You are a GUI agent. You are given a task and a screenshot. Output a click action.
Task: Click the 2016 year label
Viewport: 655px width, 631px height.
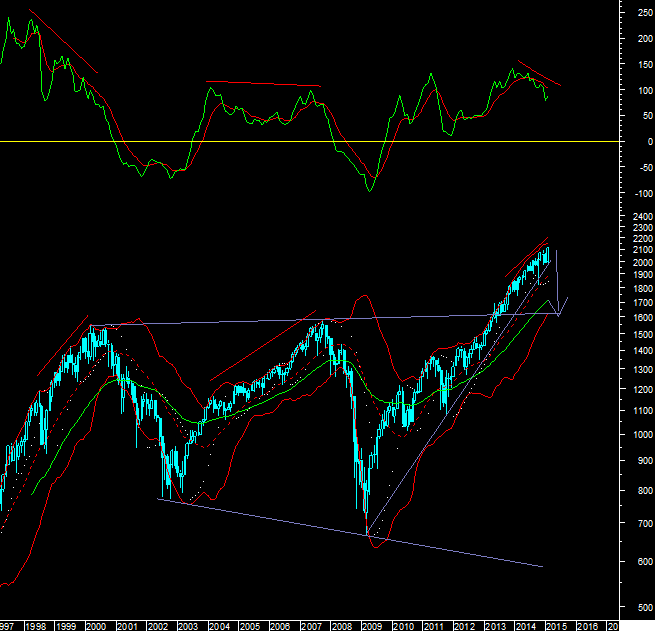(587, 626)
